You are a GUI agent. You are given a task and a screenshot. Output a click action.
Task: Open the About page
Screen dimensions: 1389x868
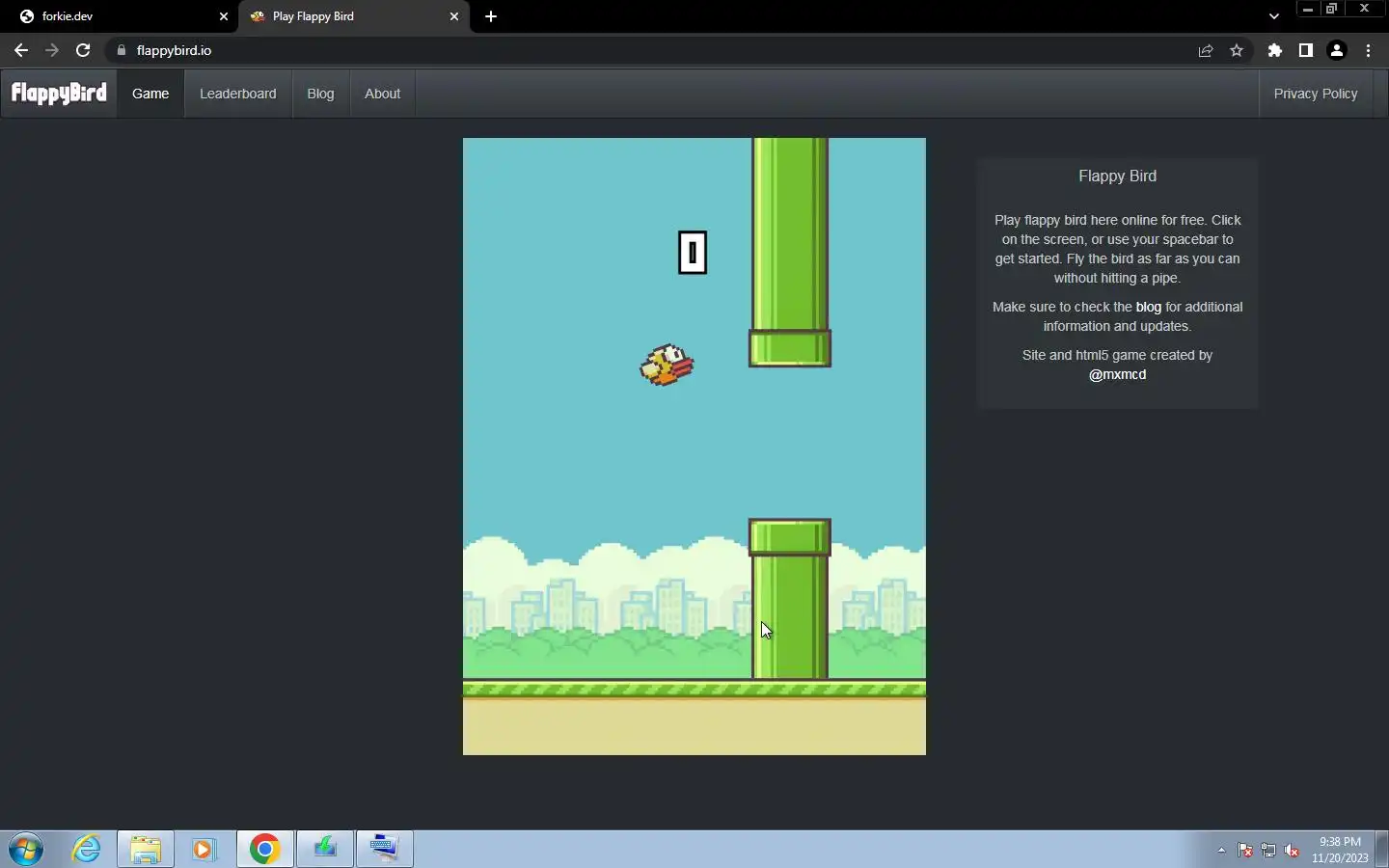tap(382, 94)
